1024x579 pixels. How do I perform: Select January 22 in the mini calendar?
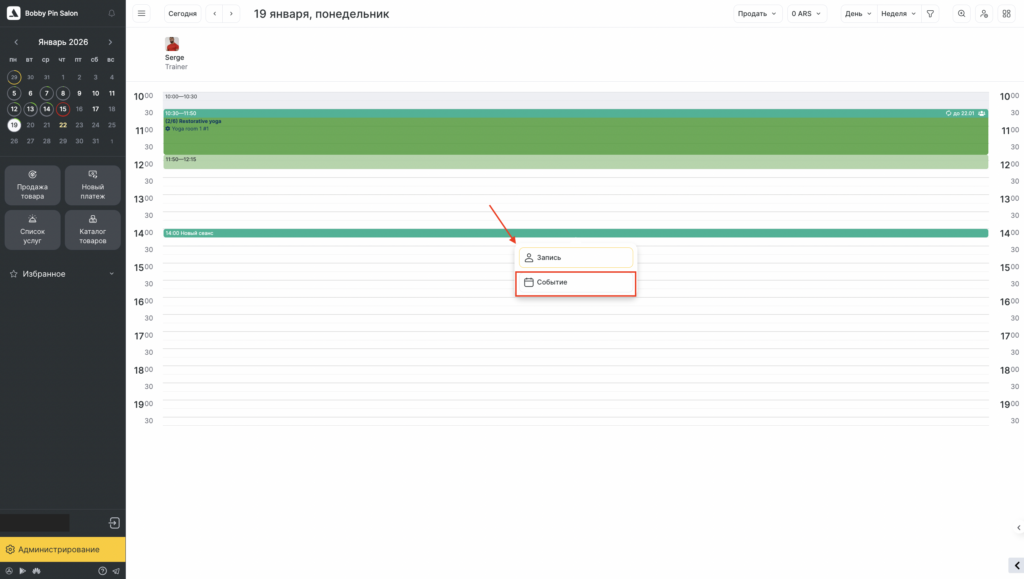pyautogui.click(x=63, y=125)
